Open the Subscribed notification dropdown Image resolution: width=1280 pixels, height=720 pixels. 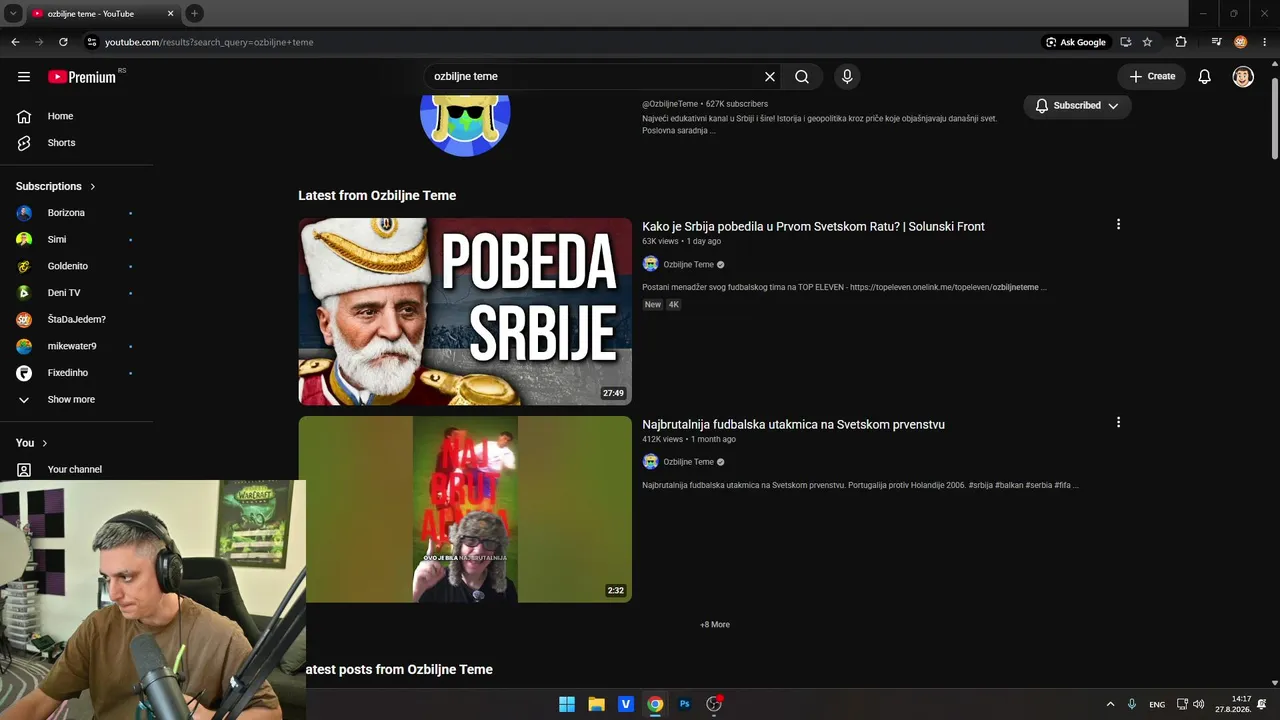point(1077,106)
